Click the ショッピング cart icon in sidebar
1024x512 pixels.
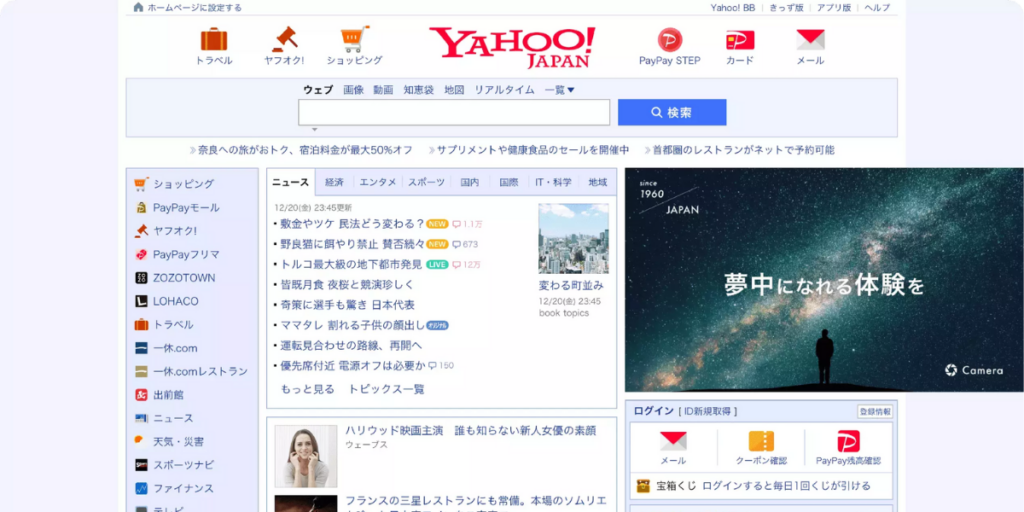141,184
